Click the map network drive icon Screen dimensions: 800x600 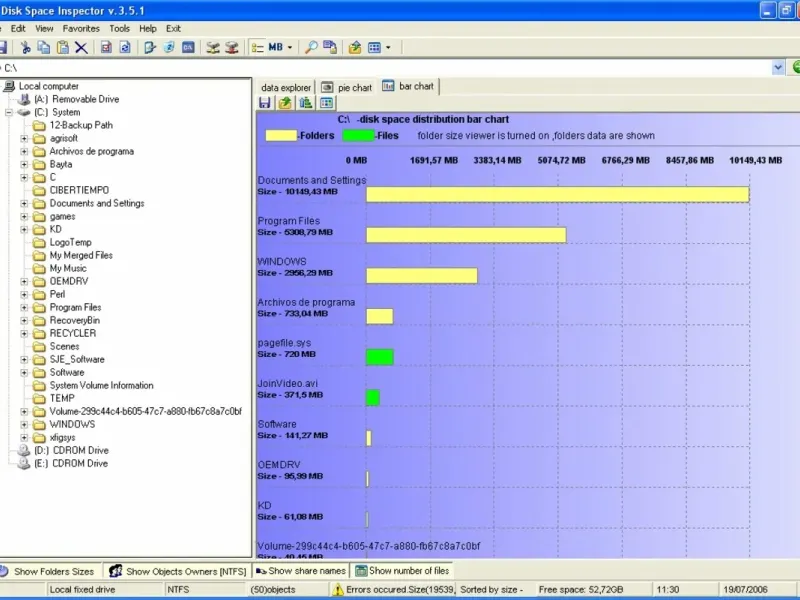pos(213,47)
